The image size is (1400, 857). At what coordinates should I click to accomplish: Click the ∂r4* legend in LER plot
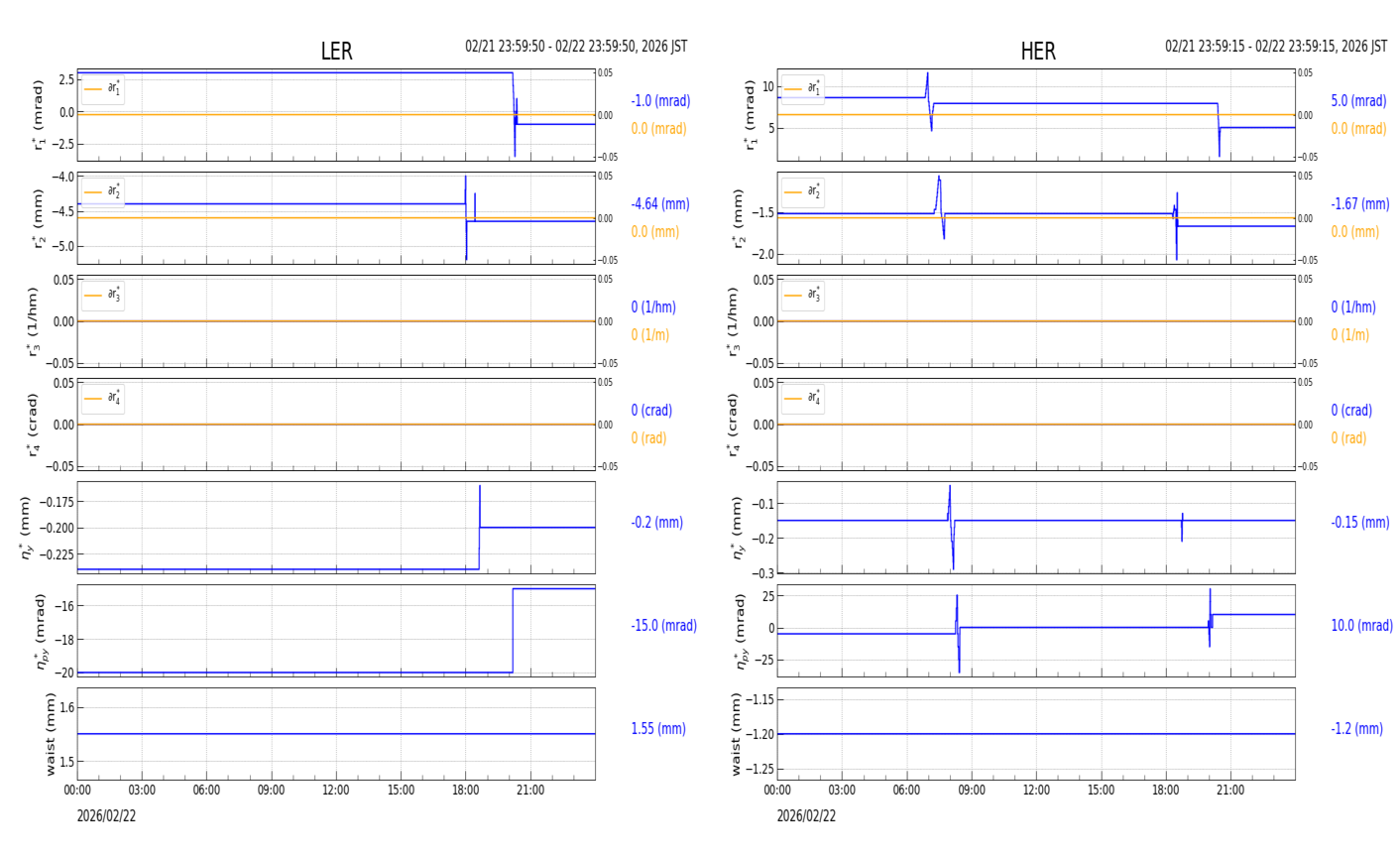[103, 399]
